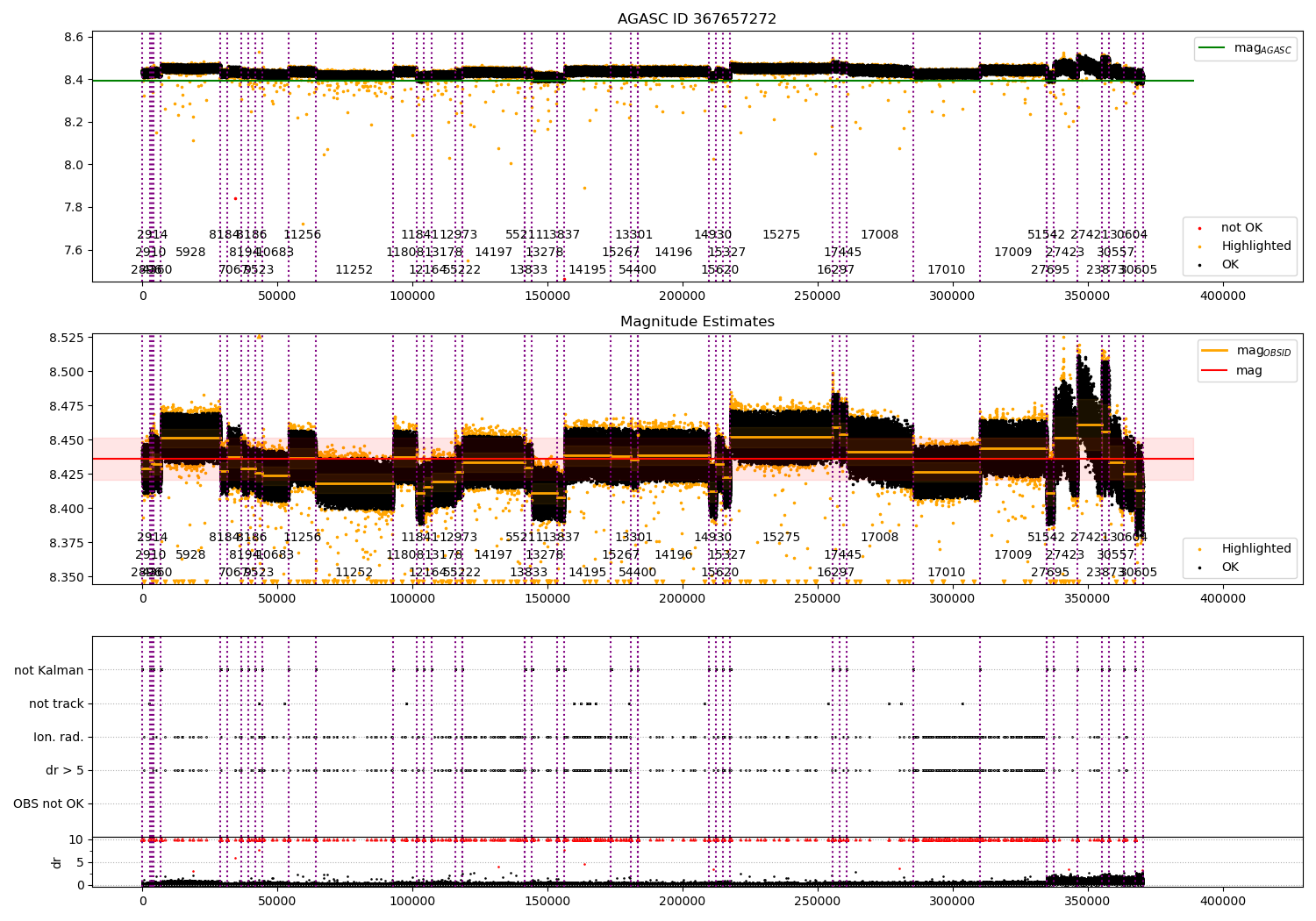Click obsid label 51542 in Magnitude Estimates panel

[x=1047, y=538]
